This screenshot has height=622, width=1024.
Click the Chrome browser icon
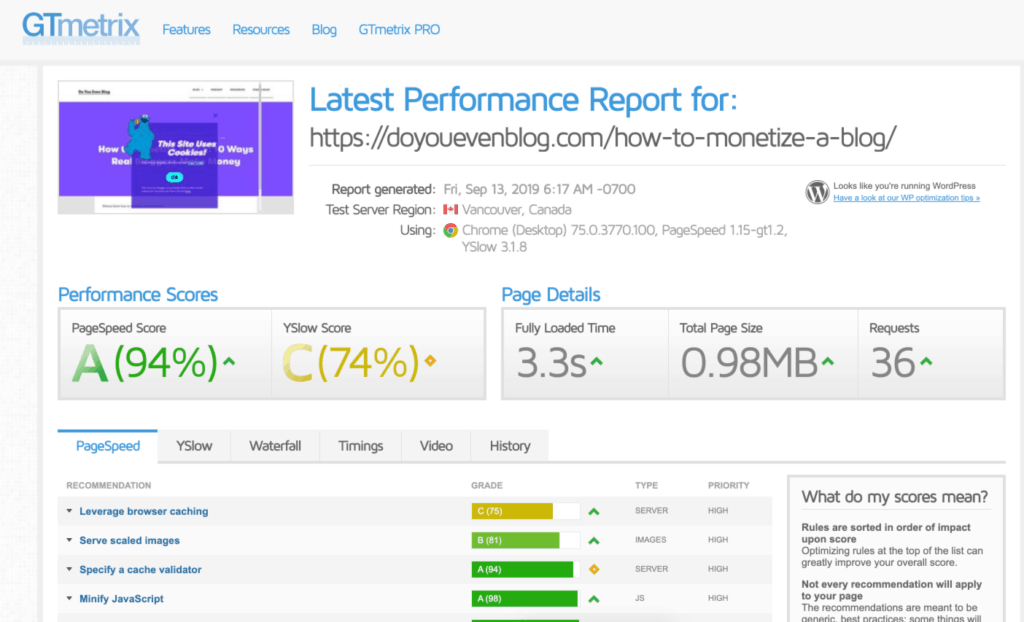click(x=451, y=230)
